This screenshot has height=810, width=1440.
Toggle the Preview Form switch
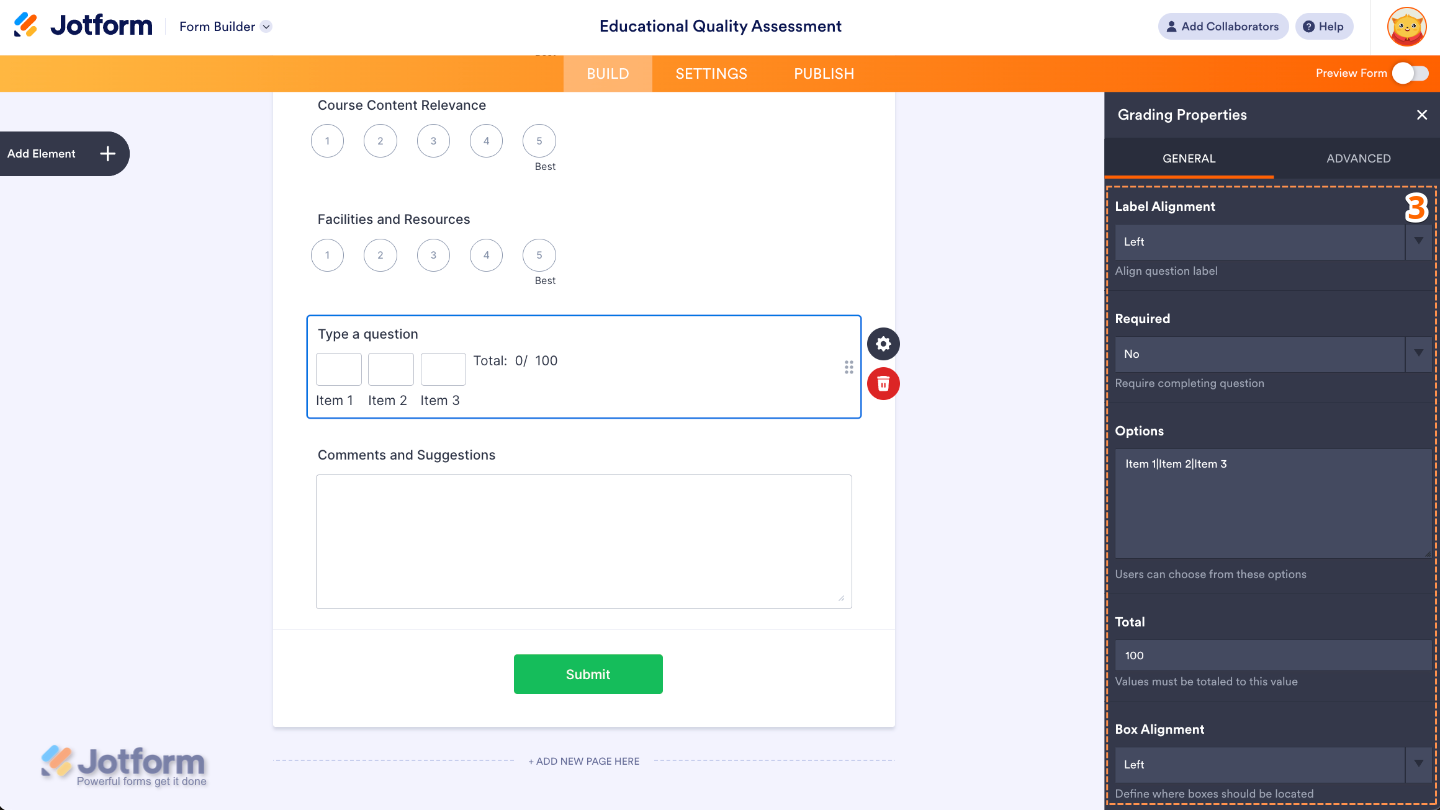(x=1410, y=73)
